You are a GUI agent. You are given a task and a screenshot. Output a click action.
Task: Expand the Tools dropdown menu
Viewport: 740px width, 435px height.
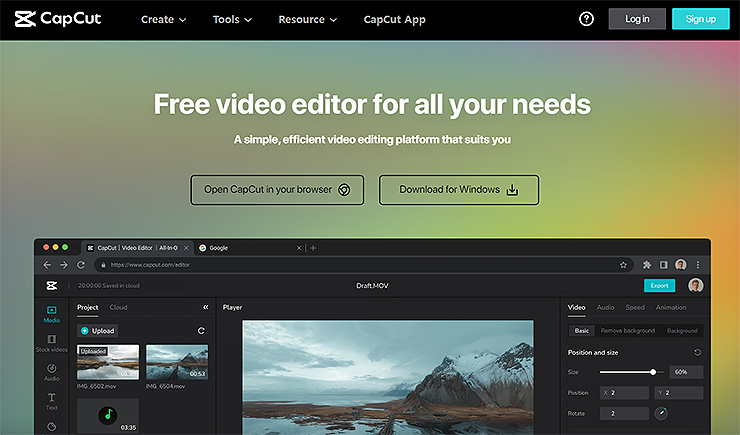pyautogui.click(x=232, y=19)
